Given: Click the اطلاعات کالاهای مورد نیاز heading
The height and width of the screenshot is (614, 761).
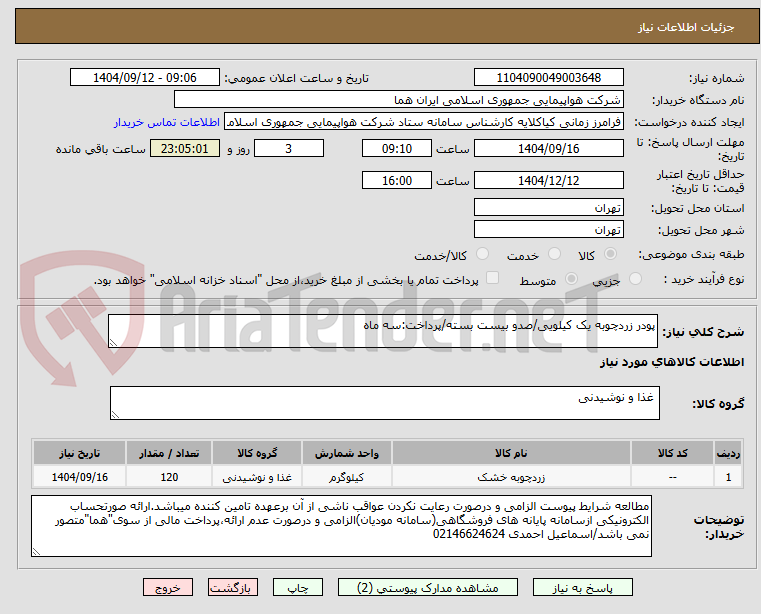Looking at the screenshot, I should point(672,362).
